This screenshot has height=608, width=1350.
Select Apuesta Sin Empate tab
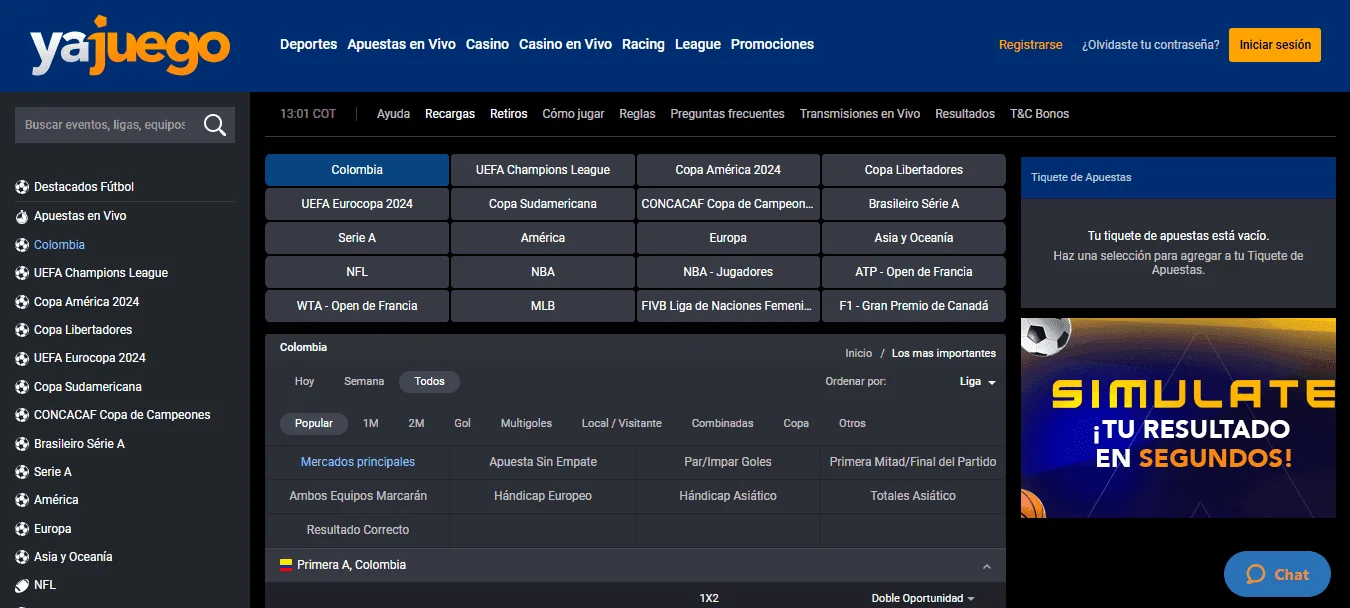click(543, 462)
